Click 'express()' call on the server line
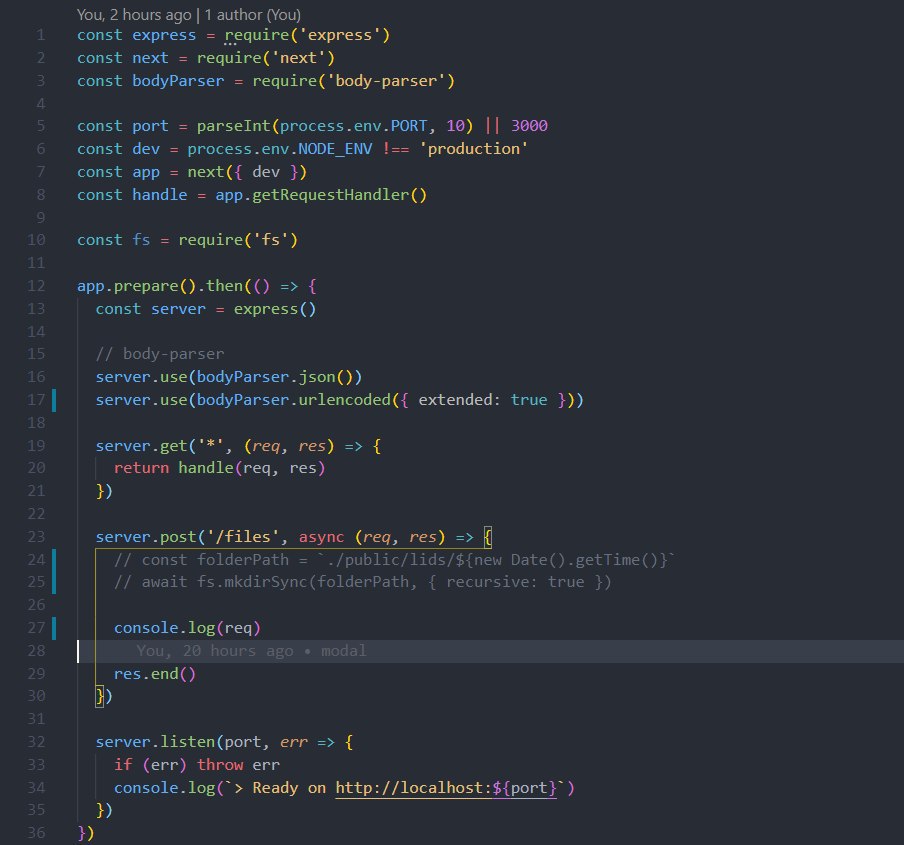This screenshot has height=845, width=904. click(x=274, y=309)
